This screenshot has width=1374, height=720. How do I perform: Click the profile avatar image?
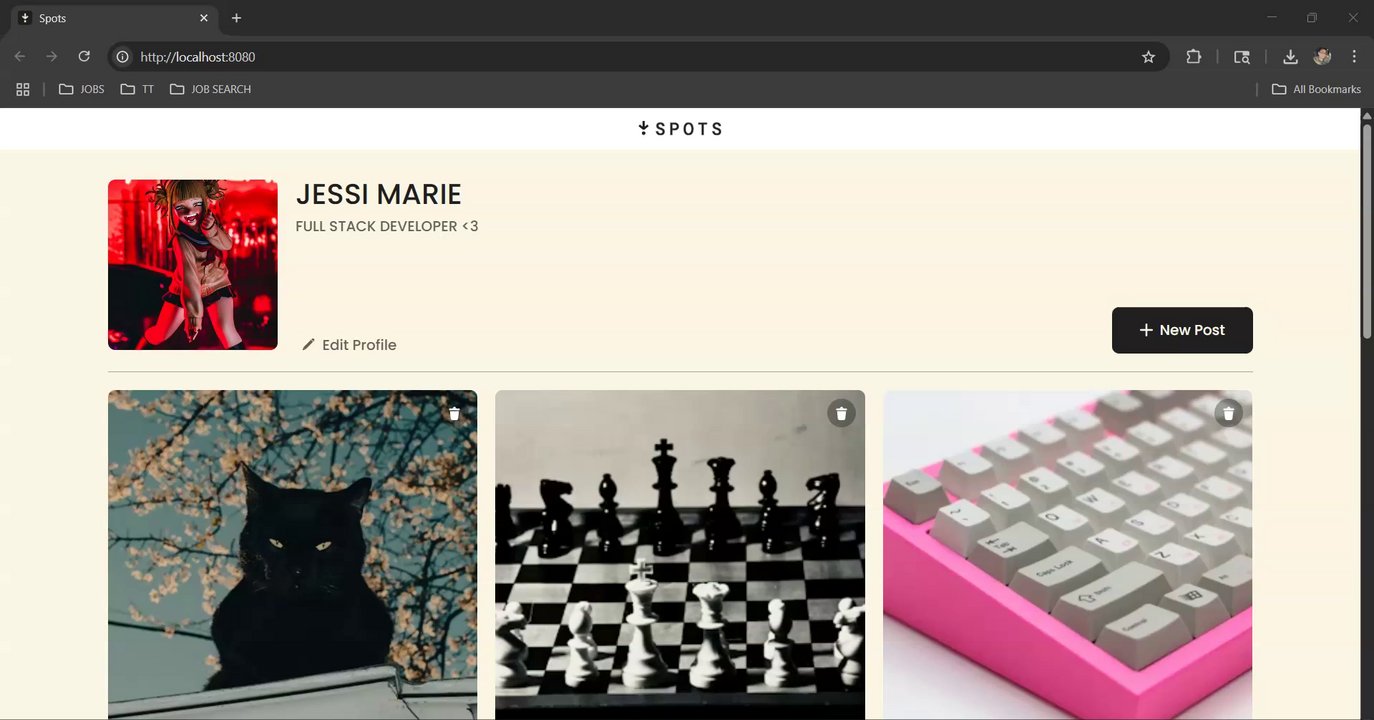[x=193, y=265]
